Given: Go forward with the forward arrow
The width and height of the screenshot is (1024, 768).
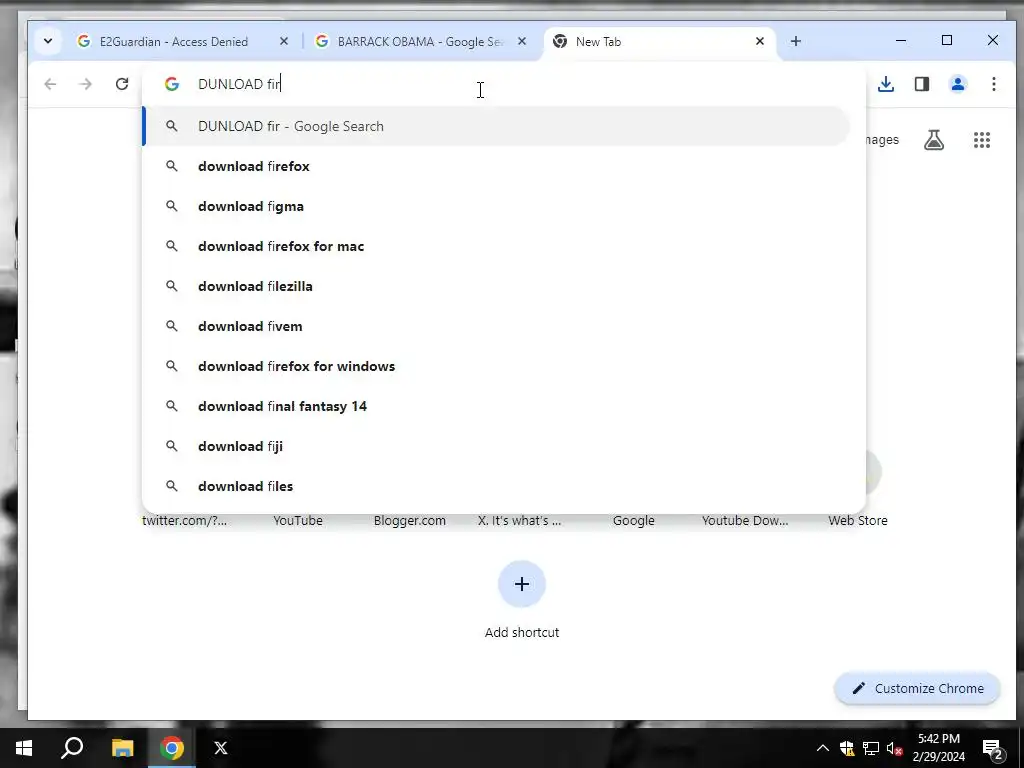Looking at the screenshot, I should 86,84.
